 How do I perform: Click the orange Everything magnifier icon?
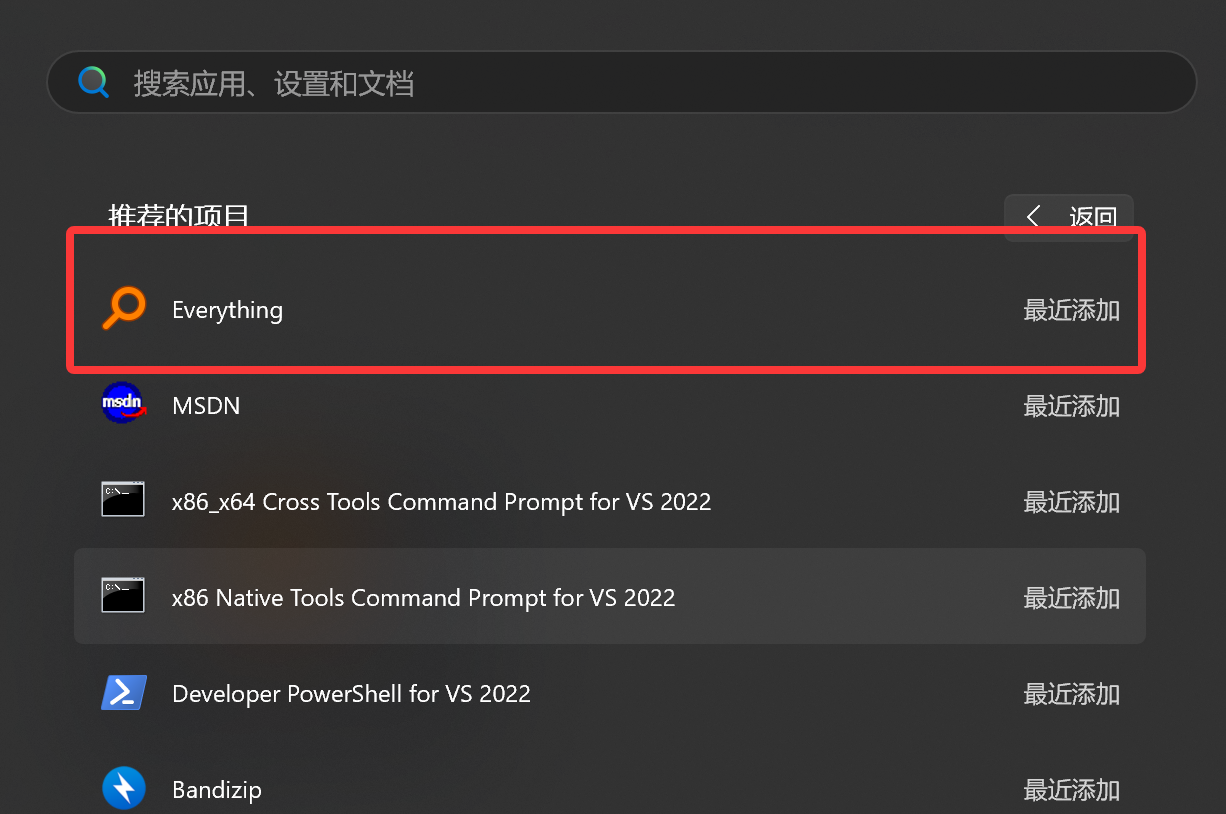[x=123, y=309]
